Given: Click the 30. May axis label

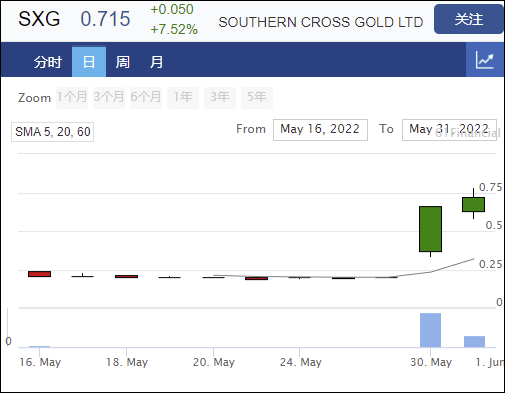Looking at the screenshot, I should click(x=431, y=362).
